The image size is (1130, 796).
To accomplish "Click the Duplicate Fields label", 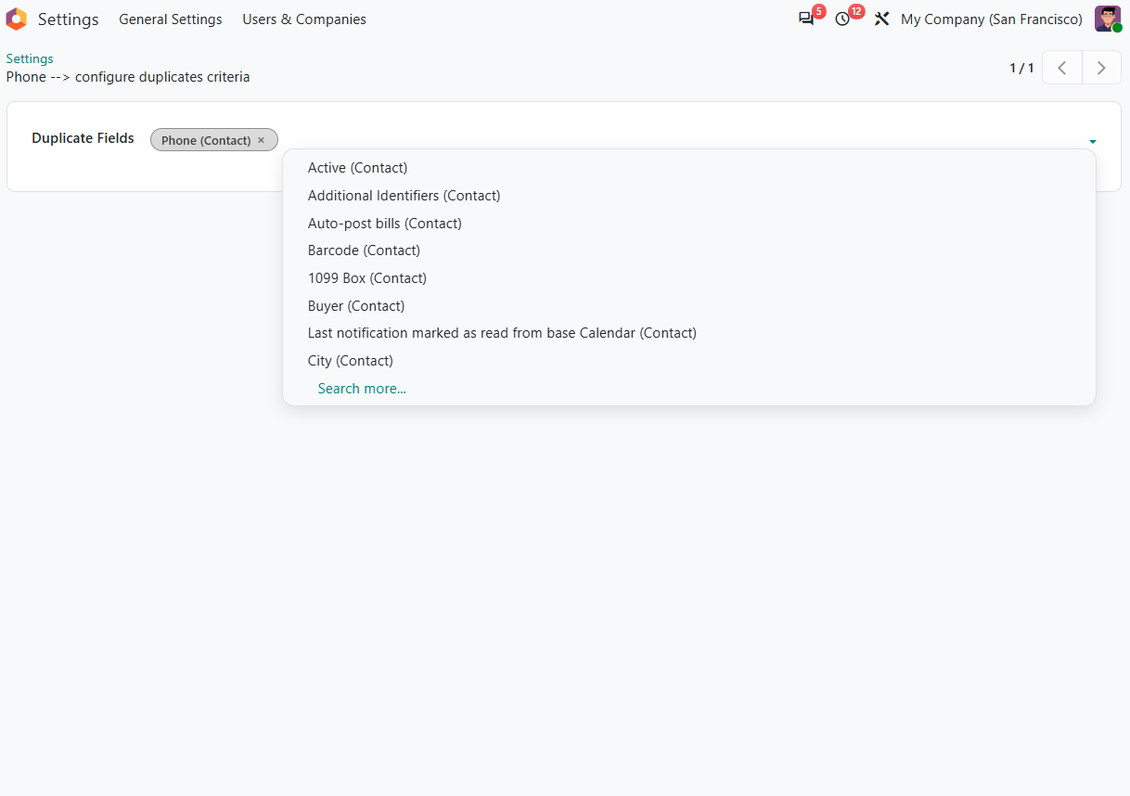I will click(x=83, y=138).
